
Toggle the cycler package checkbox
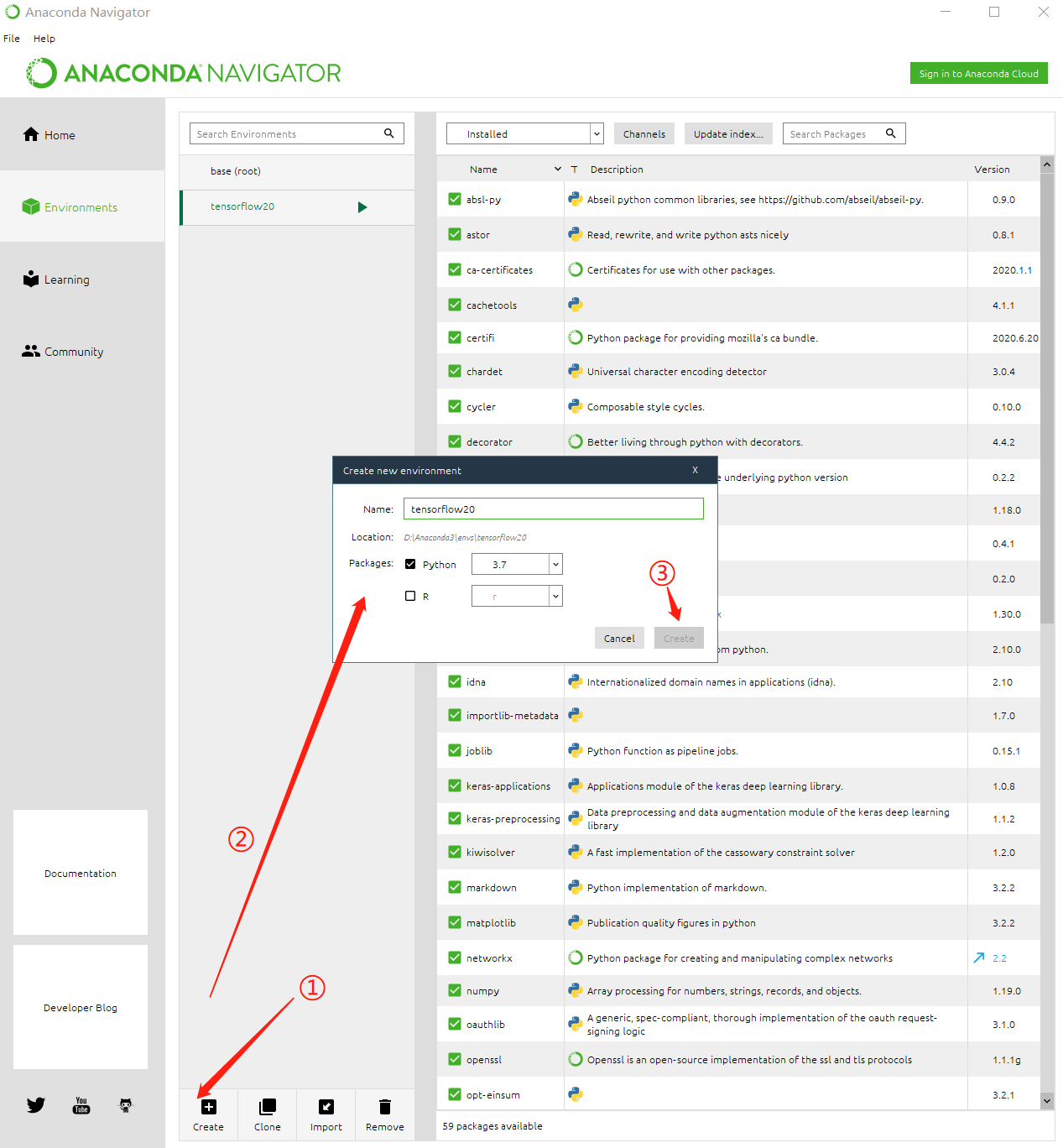click(x=455, y=406)
